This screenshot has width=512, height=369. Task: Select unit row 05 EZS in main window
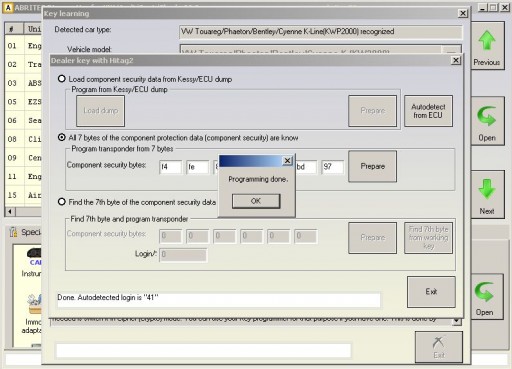pyautogui.click(x=23, y=101)
